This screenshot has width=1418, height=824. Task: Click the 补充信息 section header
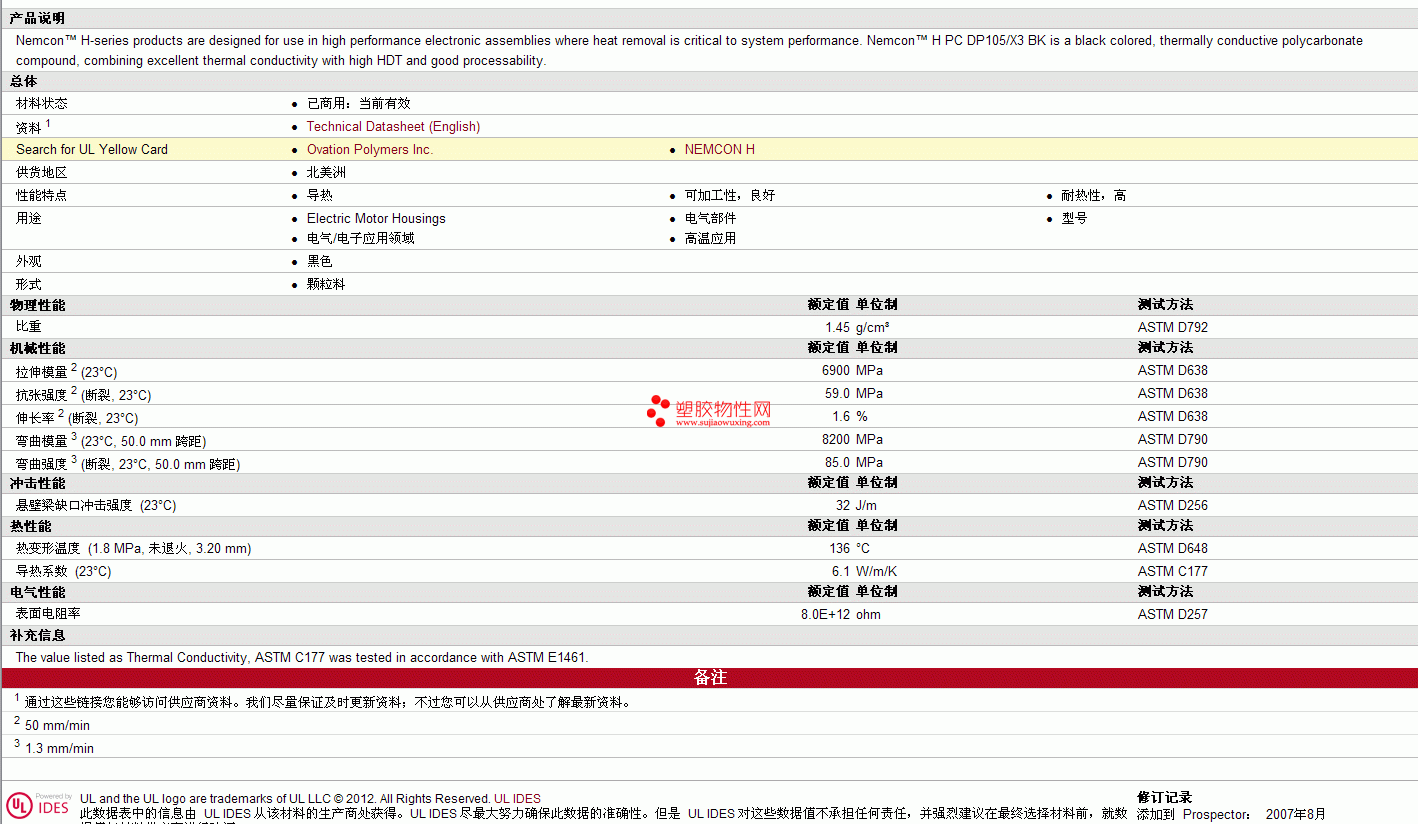point(37,635)
